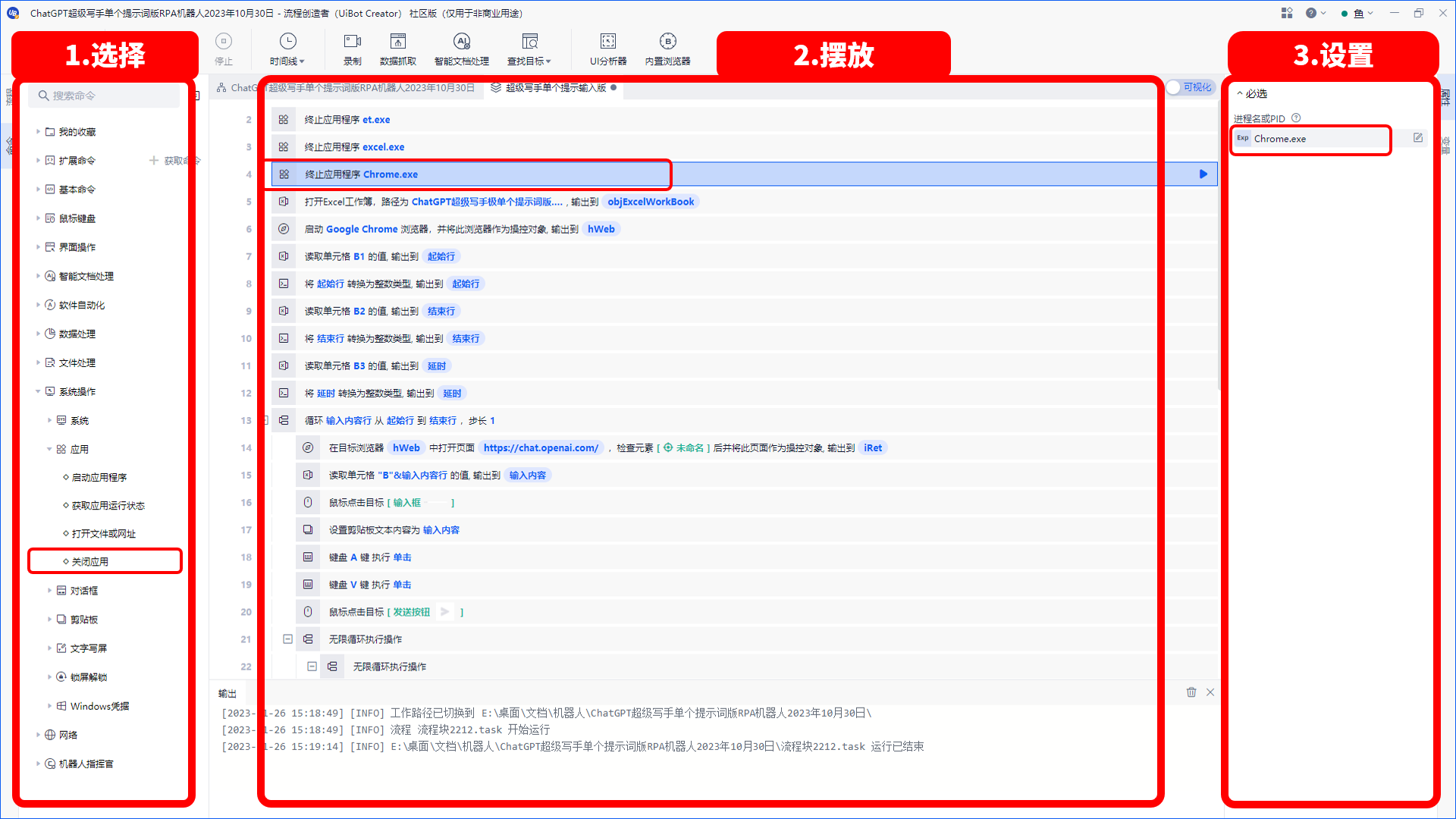
Task: Click the icon of 终止应用程序 excel.exe row
Action: click(x=284, y=147)
